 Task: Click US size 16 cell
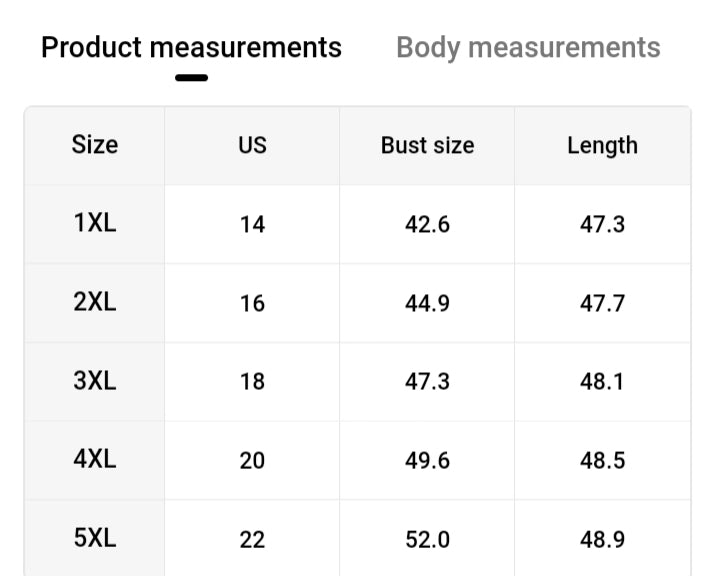coord(252,303)
